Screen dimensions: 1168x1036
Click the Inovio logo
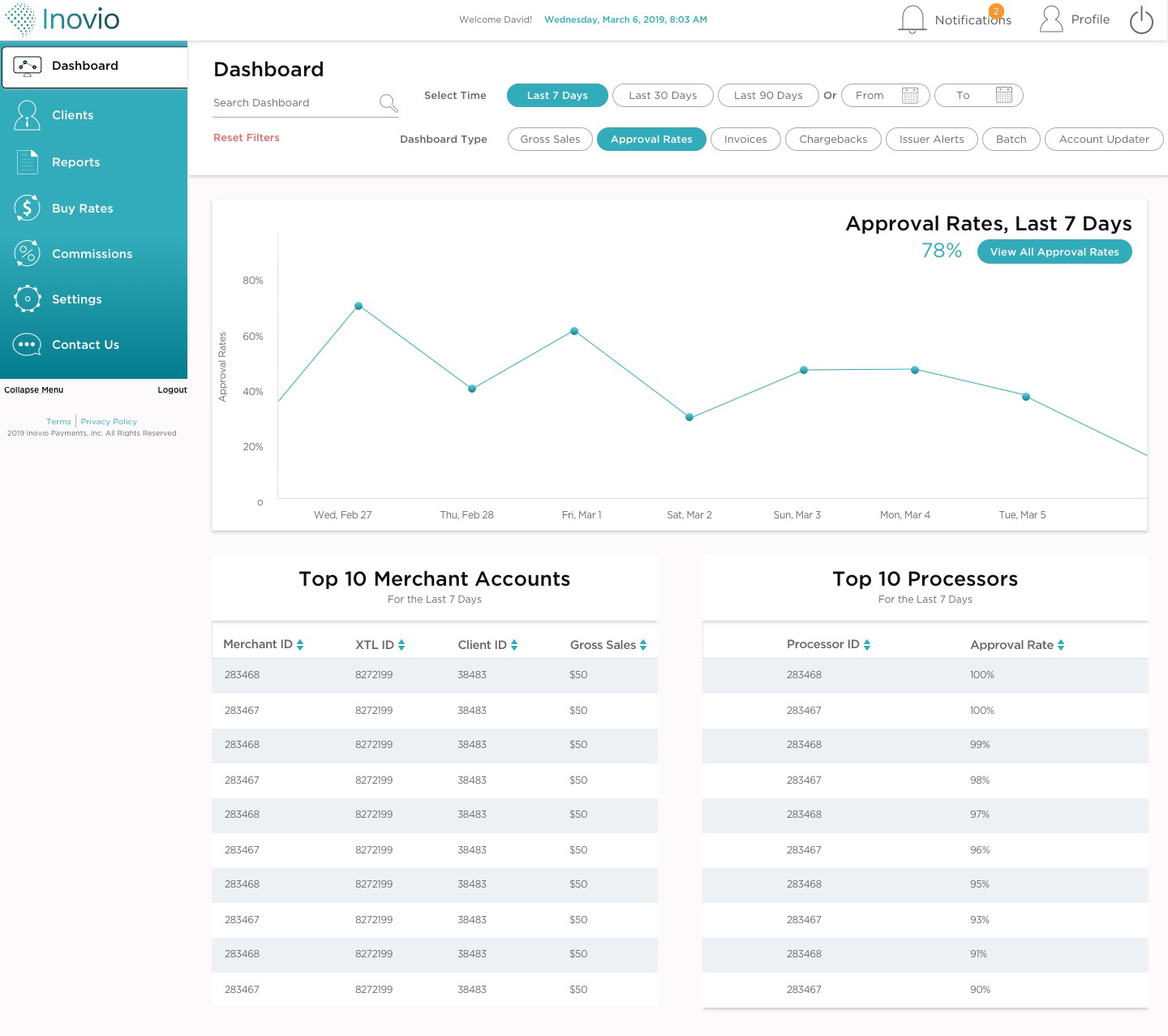[62, 19]
